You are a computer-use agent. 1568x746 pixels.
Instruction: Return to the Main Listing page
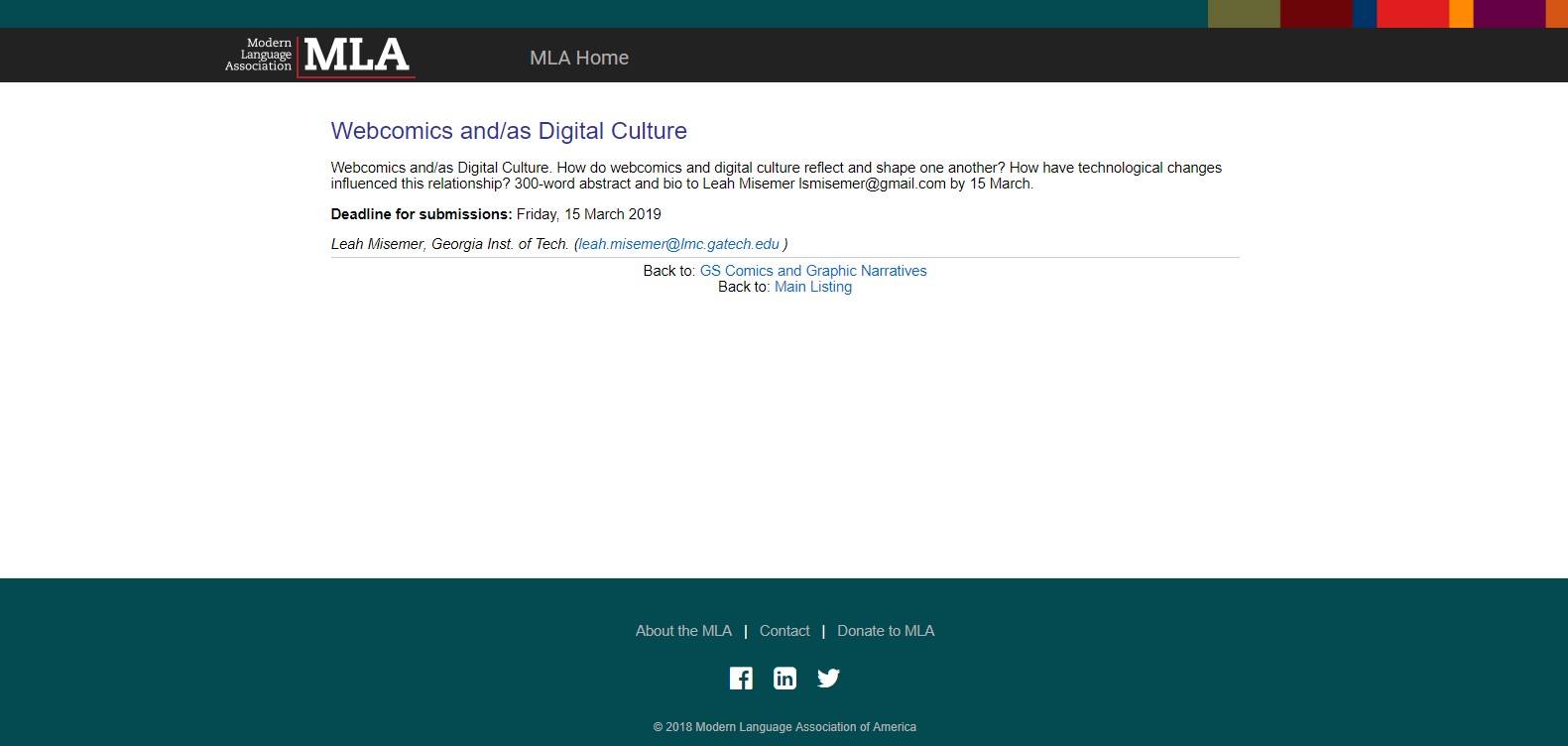(813, 287)
